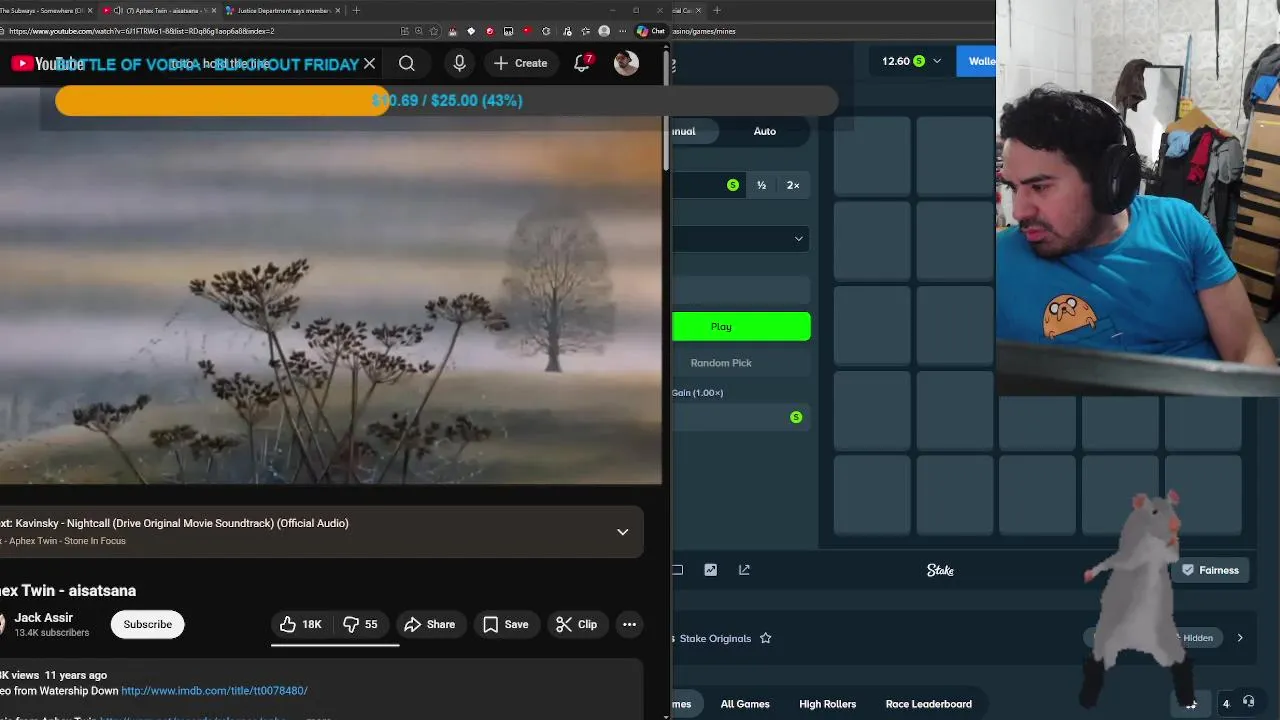1280x720 pixels.
Task: Reveal the bottom-left Mines tile
Action: pyautogui.click(x=872, y=495)
